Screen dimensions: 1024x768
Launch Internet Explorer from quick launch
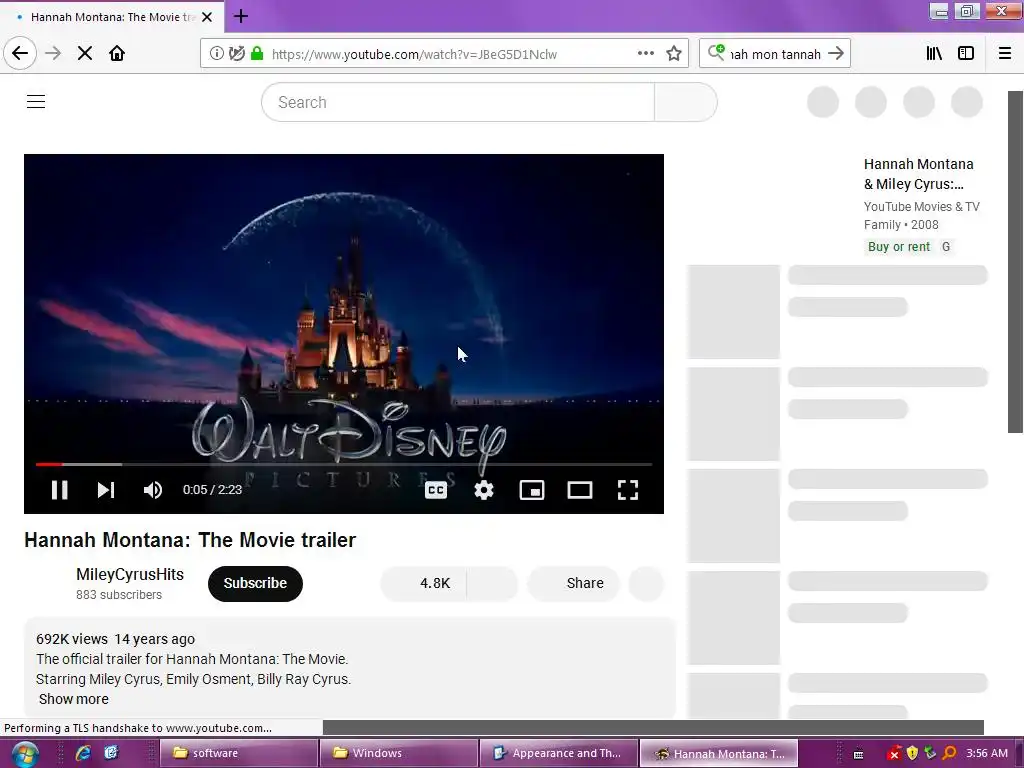(83, 753)
